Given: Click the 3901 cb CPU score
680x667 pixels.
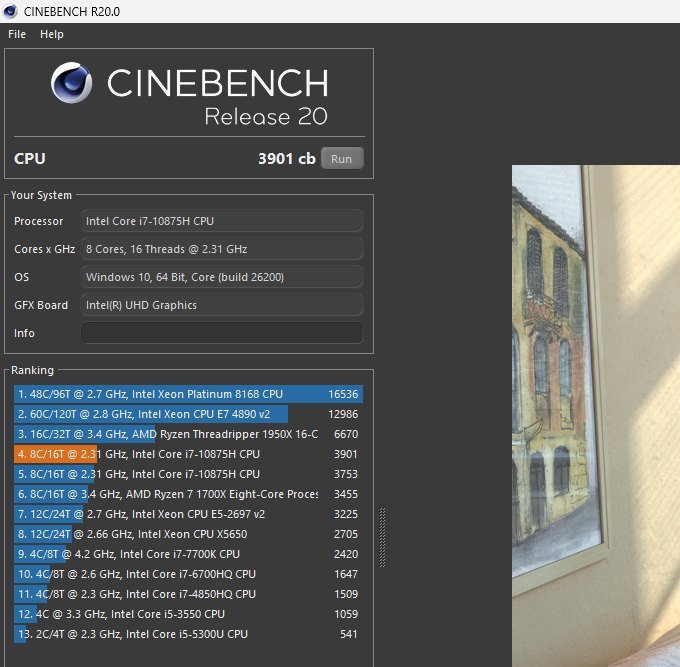Looking at the screenshot, I should click(287, 159).
